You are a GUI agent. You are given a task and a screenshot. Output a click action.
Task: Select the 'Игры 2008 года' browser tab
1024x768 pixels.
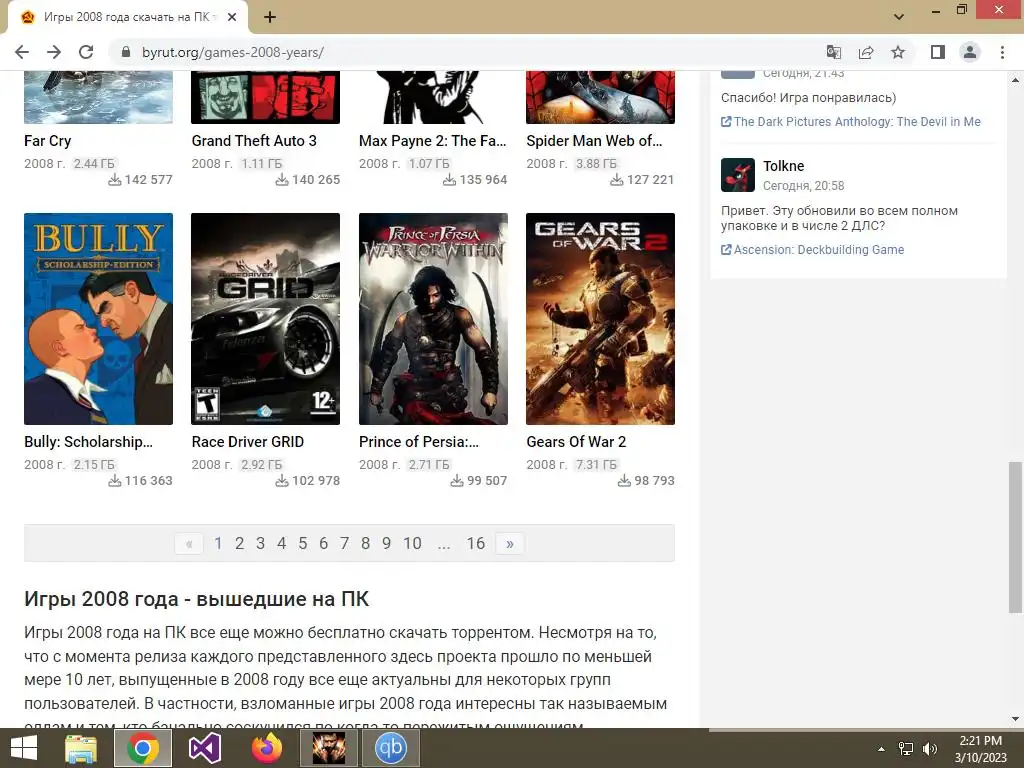click(x=128, y=17)
